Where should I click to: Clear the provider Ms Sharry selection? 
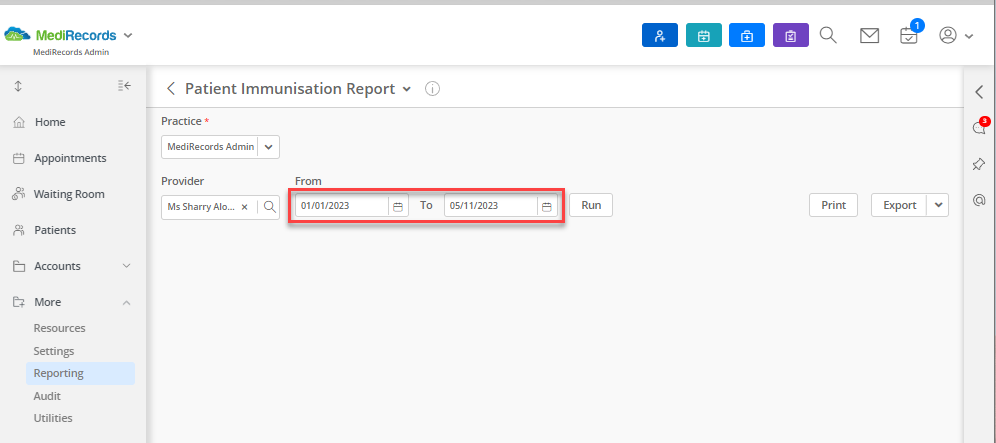(x=245, y=207)
